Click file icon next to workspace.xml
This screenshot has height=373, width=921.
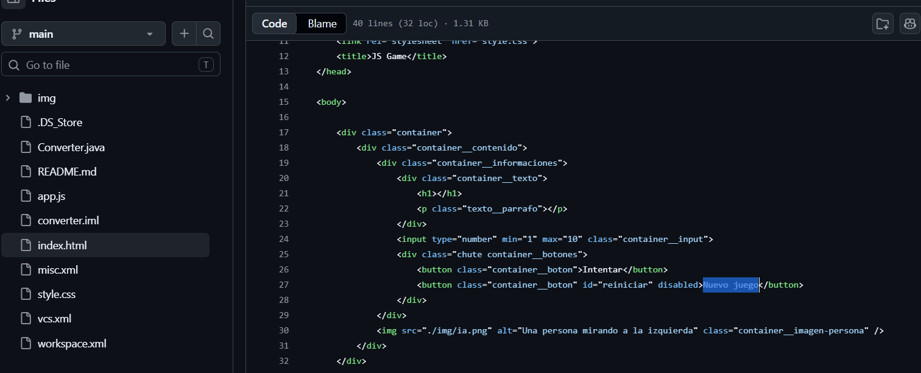tap(25, 344)
